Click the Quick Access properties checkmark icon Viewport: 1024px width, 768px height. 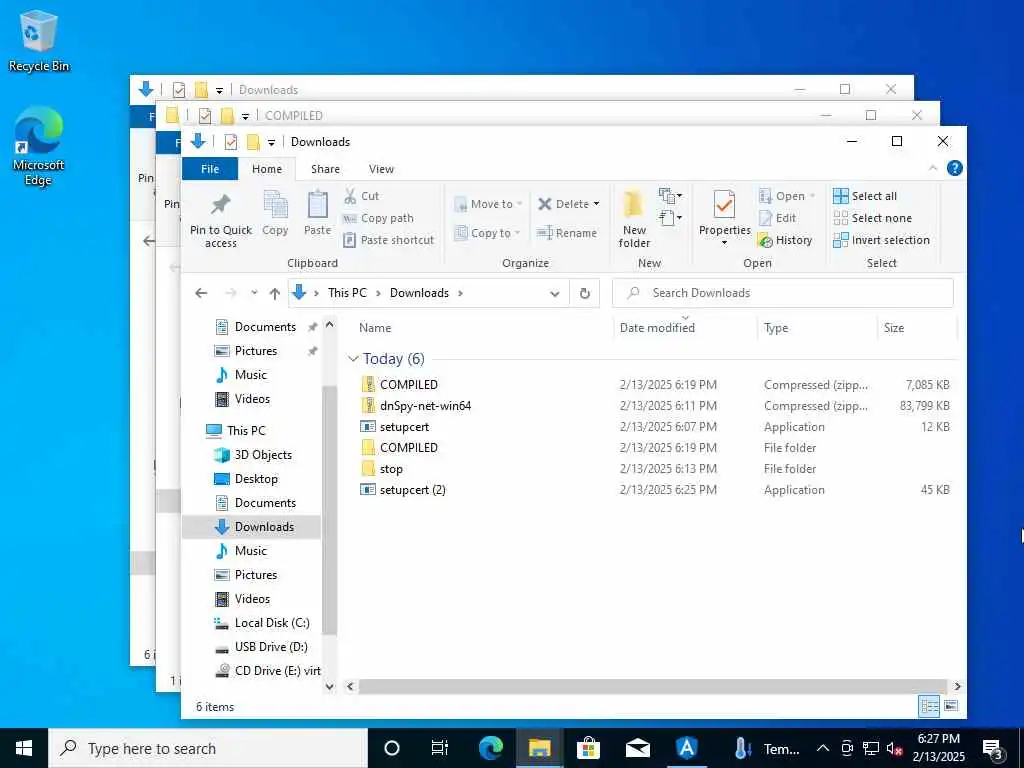point(231,142)
